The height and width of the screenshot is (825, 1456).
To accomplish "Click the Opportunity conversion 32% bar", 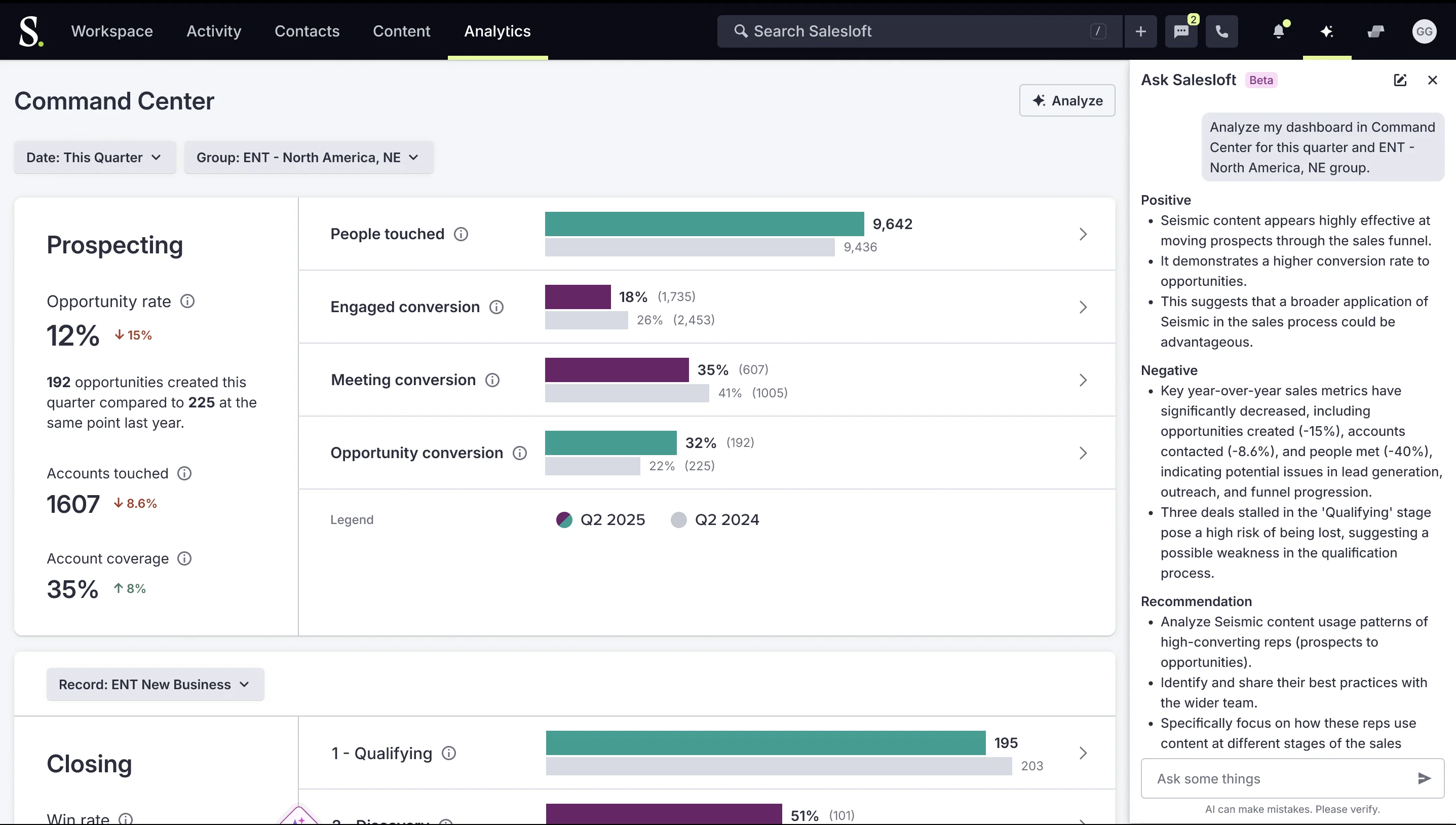I will tap(610, 443).
